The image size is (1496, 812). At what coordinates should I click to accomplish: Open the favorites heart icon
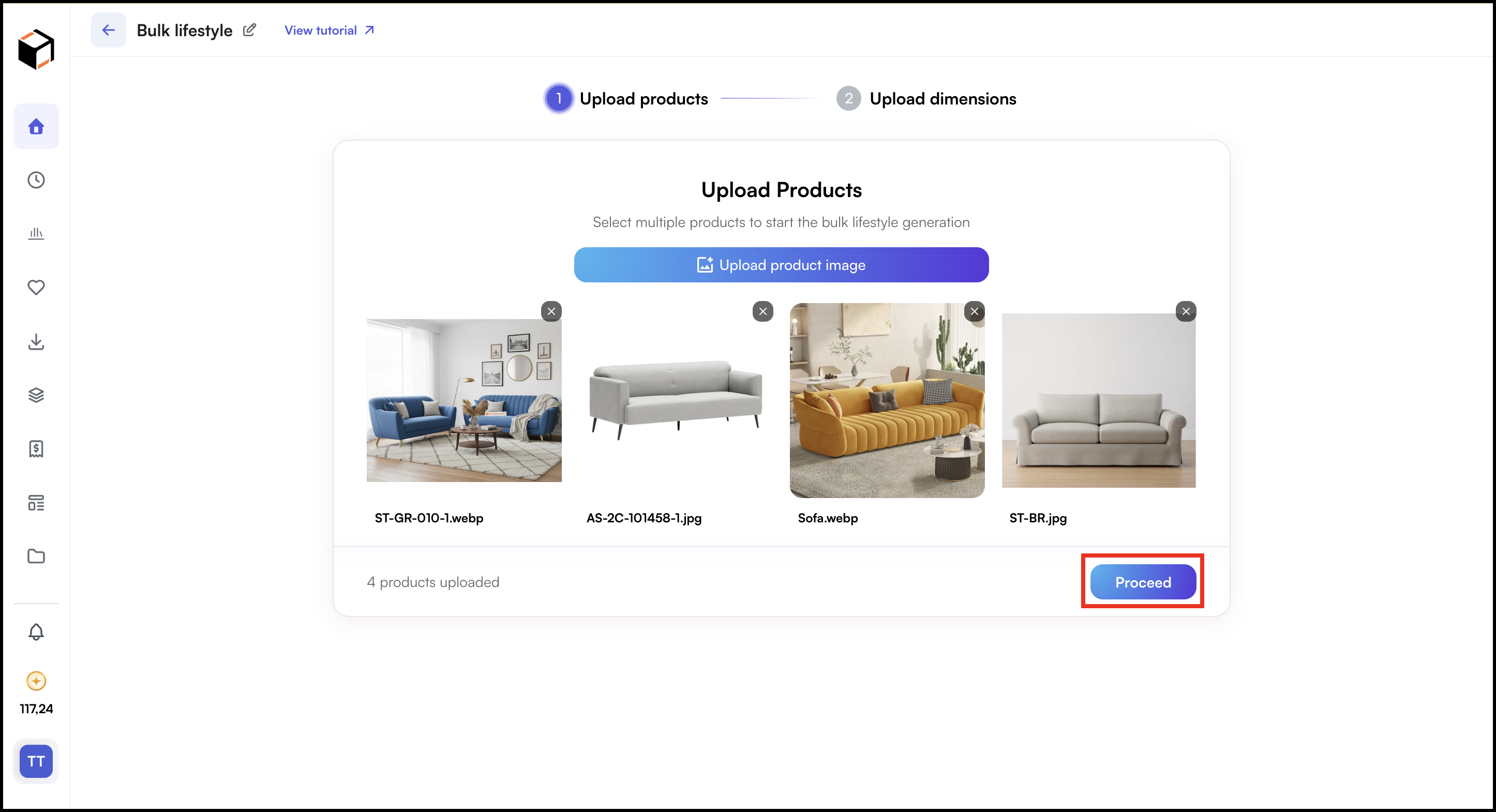36,288
